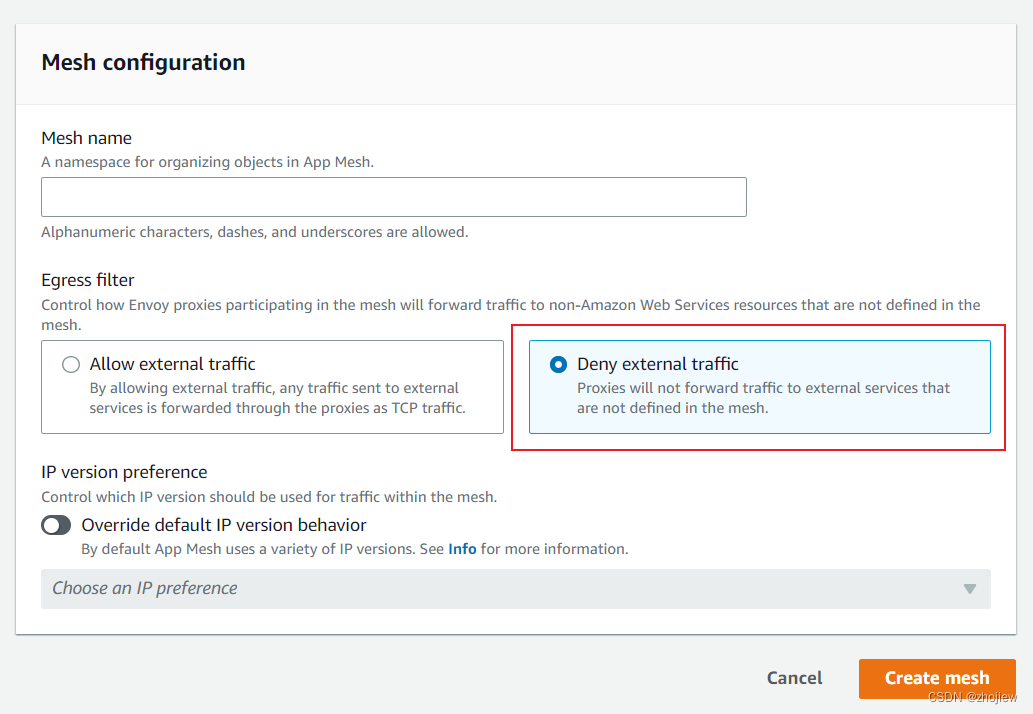The width and height of the screenshot is (1033, 714).
Task: Click the Cancel button
Action: click(794, 678)
